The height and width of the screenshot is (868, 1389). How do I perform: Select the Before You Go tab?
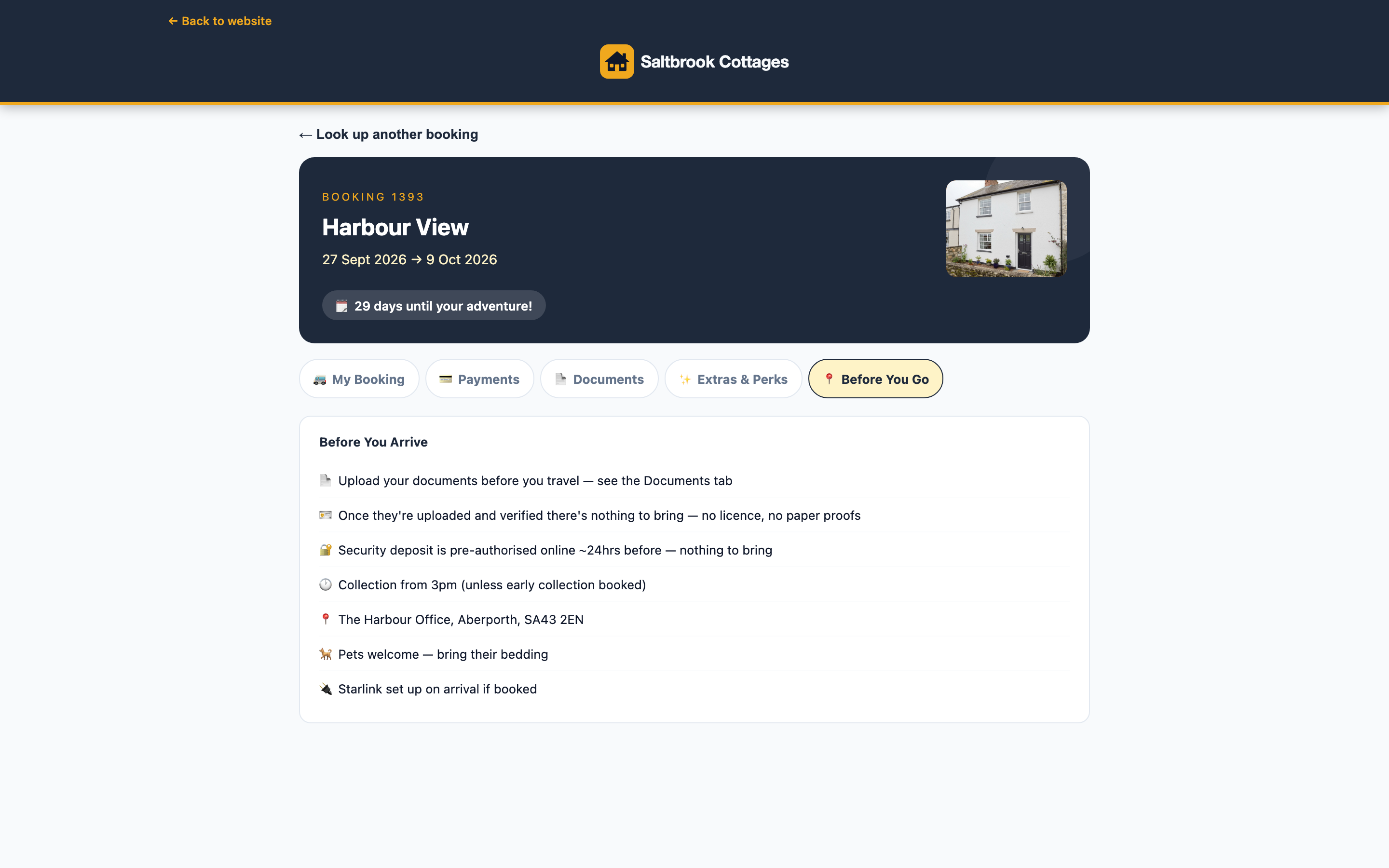pos(875,379)
